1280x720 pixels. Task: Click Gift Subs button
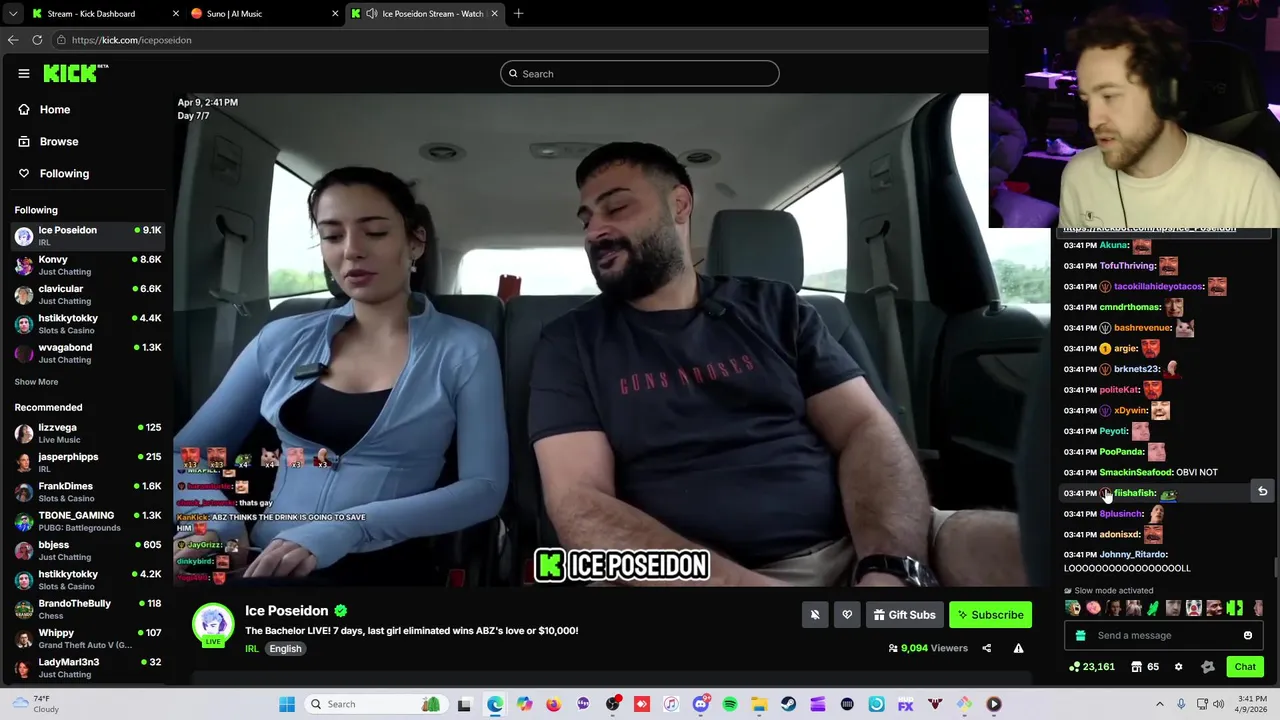(904, 615)
